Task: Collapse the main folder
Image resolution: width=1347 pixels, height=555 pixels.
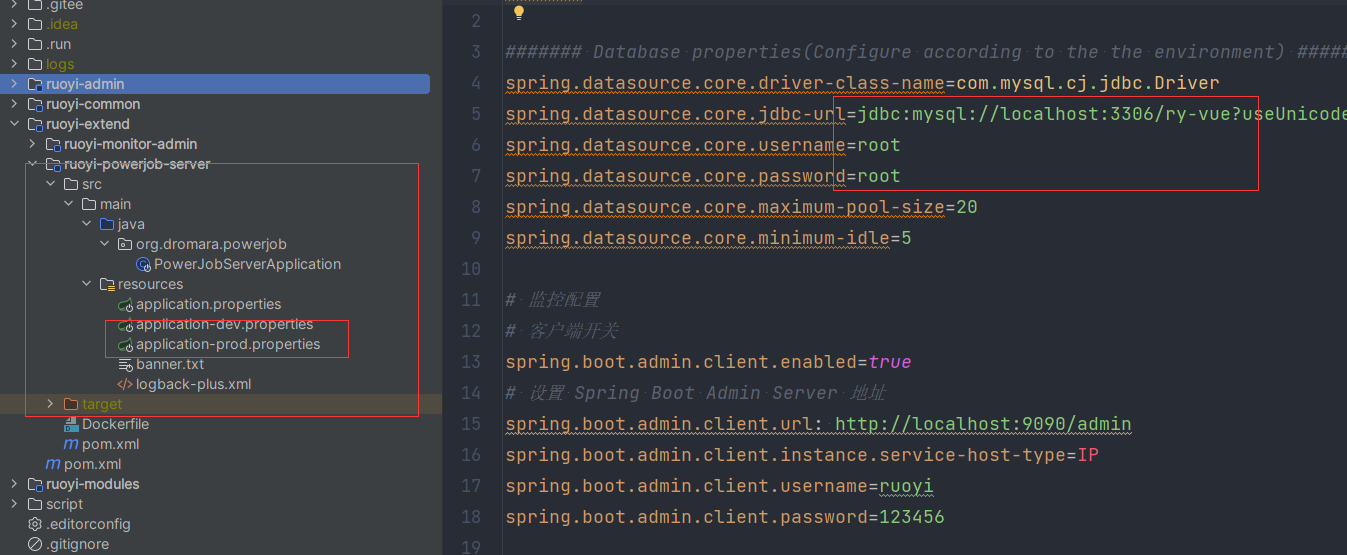Action: [x=68, y=204]
